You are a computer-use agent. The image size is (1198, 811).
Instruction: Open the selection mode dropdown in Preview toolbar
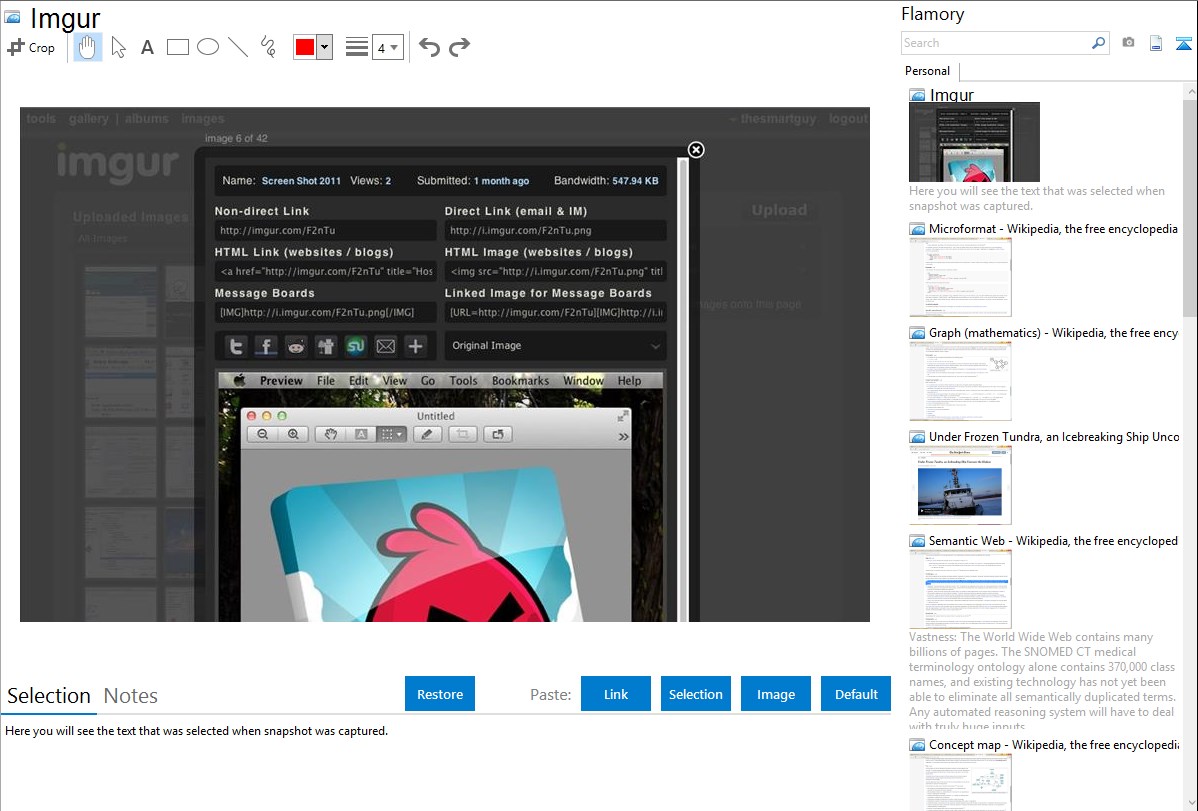coord(390,434)
